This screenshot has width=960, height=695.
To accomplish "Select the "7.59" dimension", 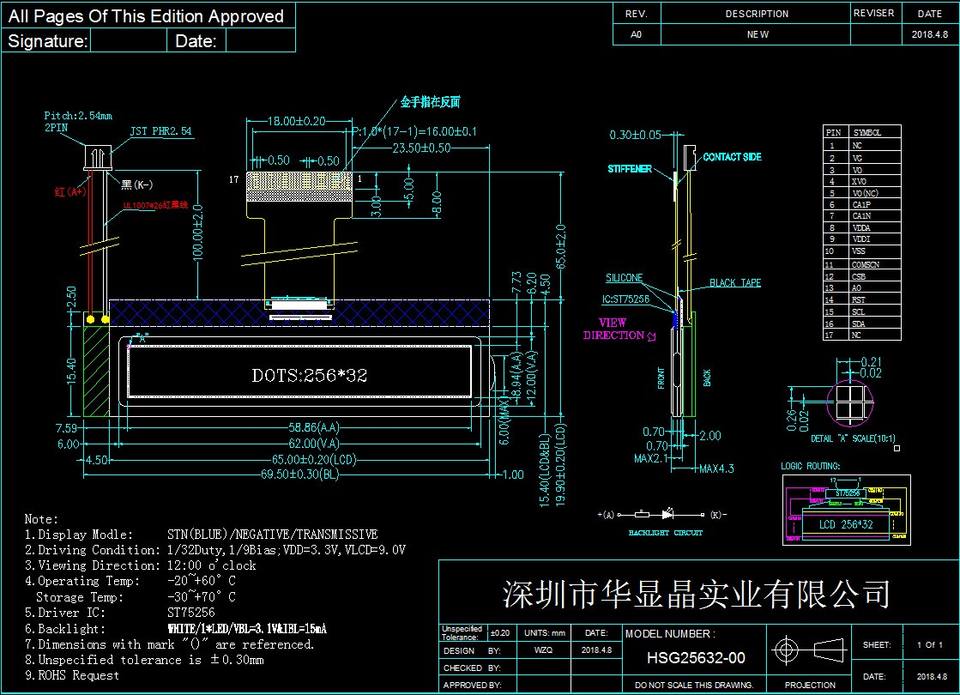I will click(67, 428).
